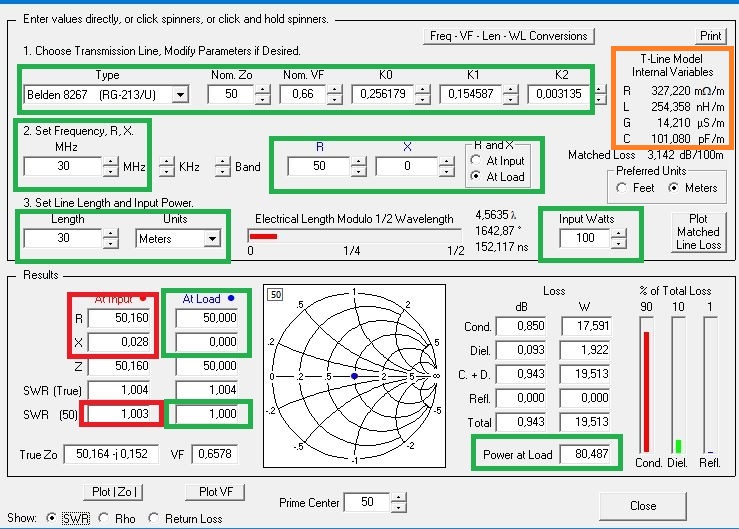Click the True Zo value field
The image size is (739, 529).
111,454
